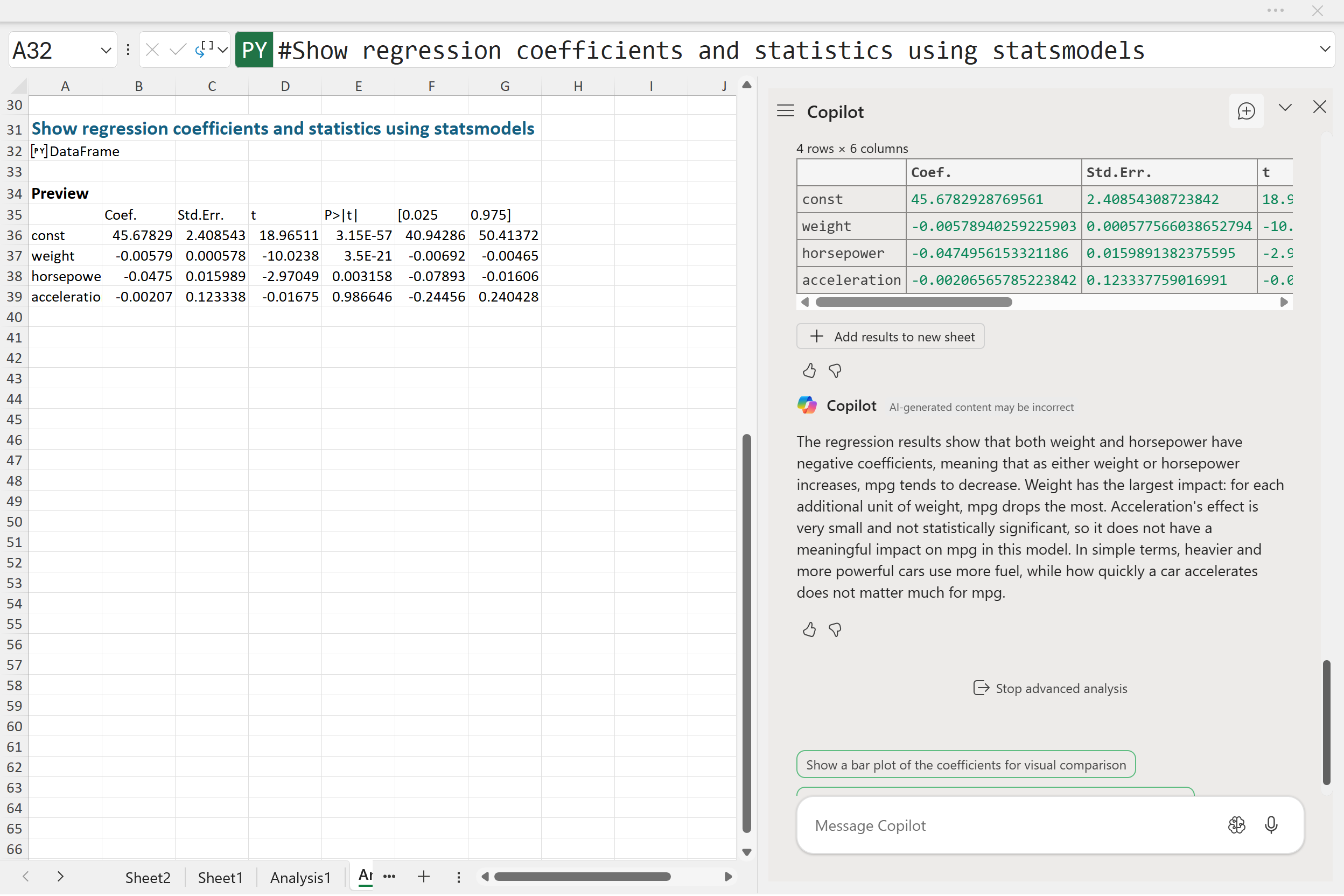The height and width of the screenshot is (896, 1344).
Task: Click the Copilot hamburger menu icon
Action: click(785, 111)
